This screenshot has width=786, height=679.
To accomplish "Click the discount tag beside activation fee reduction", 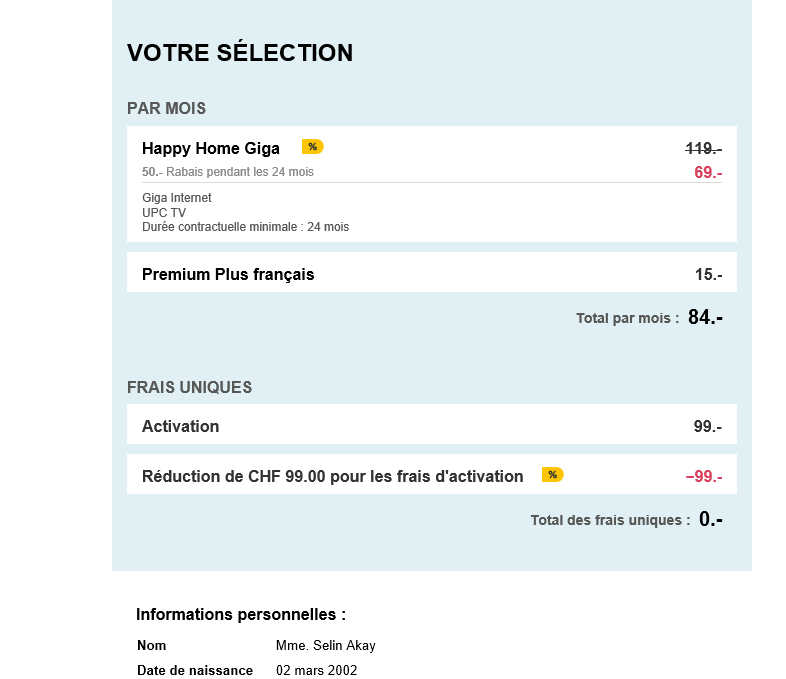I will tap(552, 475).
